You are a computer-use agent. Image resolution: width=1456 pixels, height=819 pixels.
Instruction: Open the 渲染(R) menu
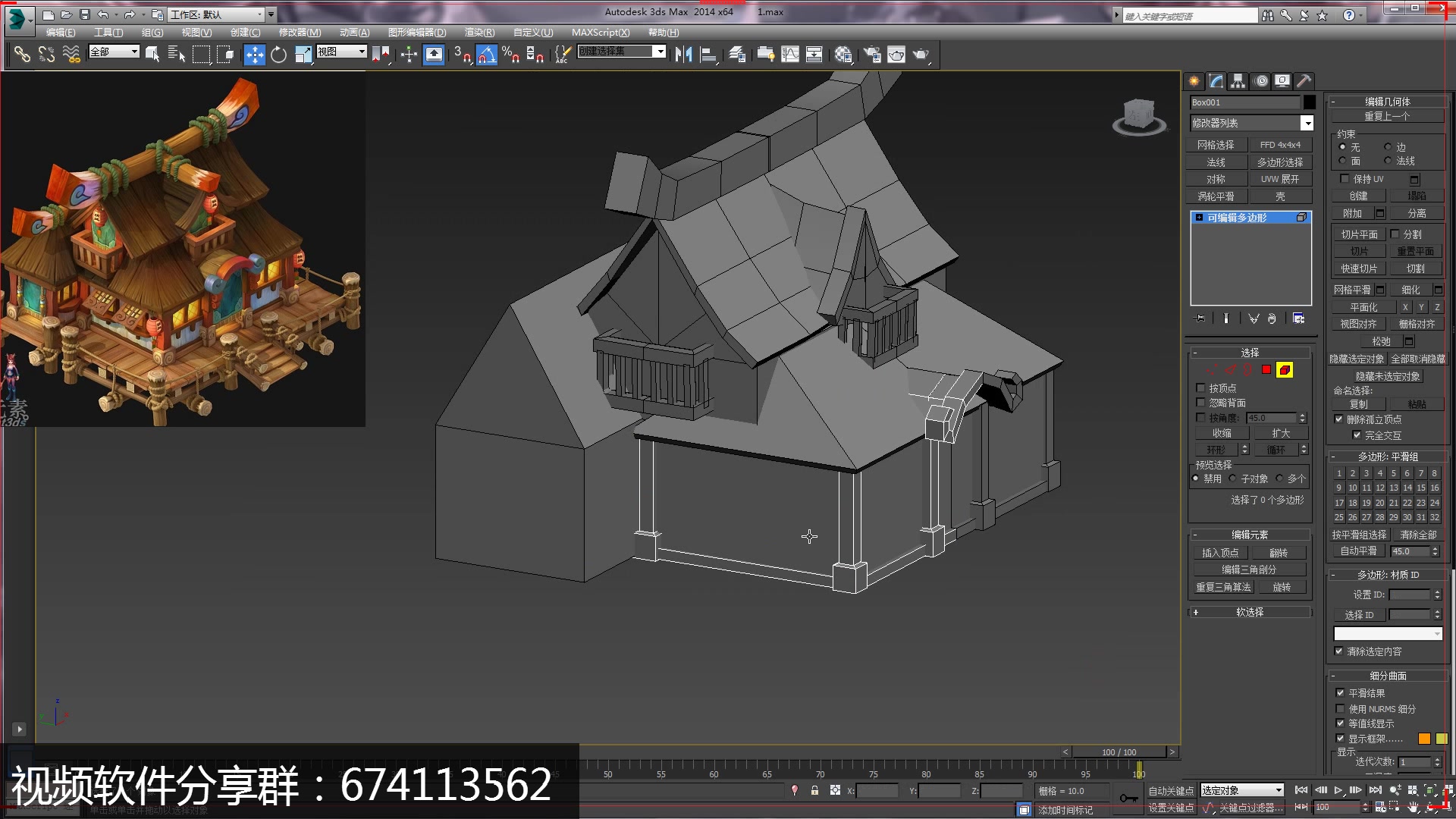[x=479, y=33]
